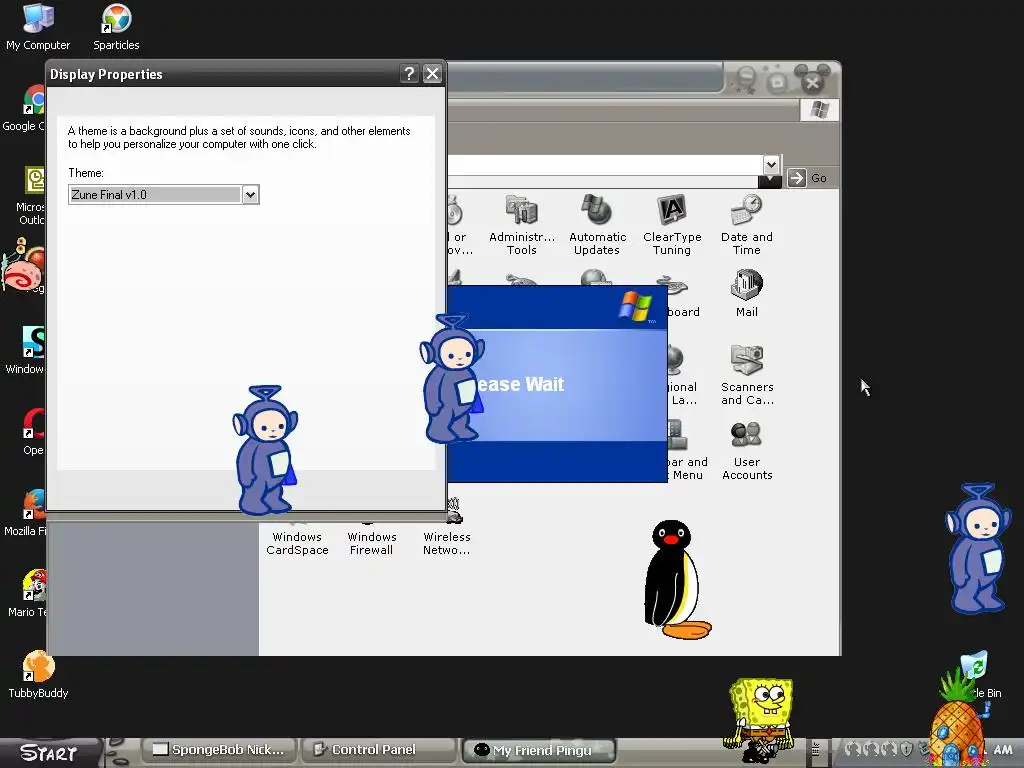Click the Windows flag logo in Control Panel toolbar

(819, 110)
